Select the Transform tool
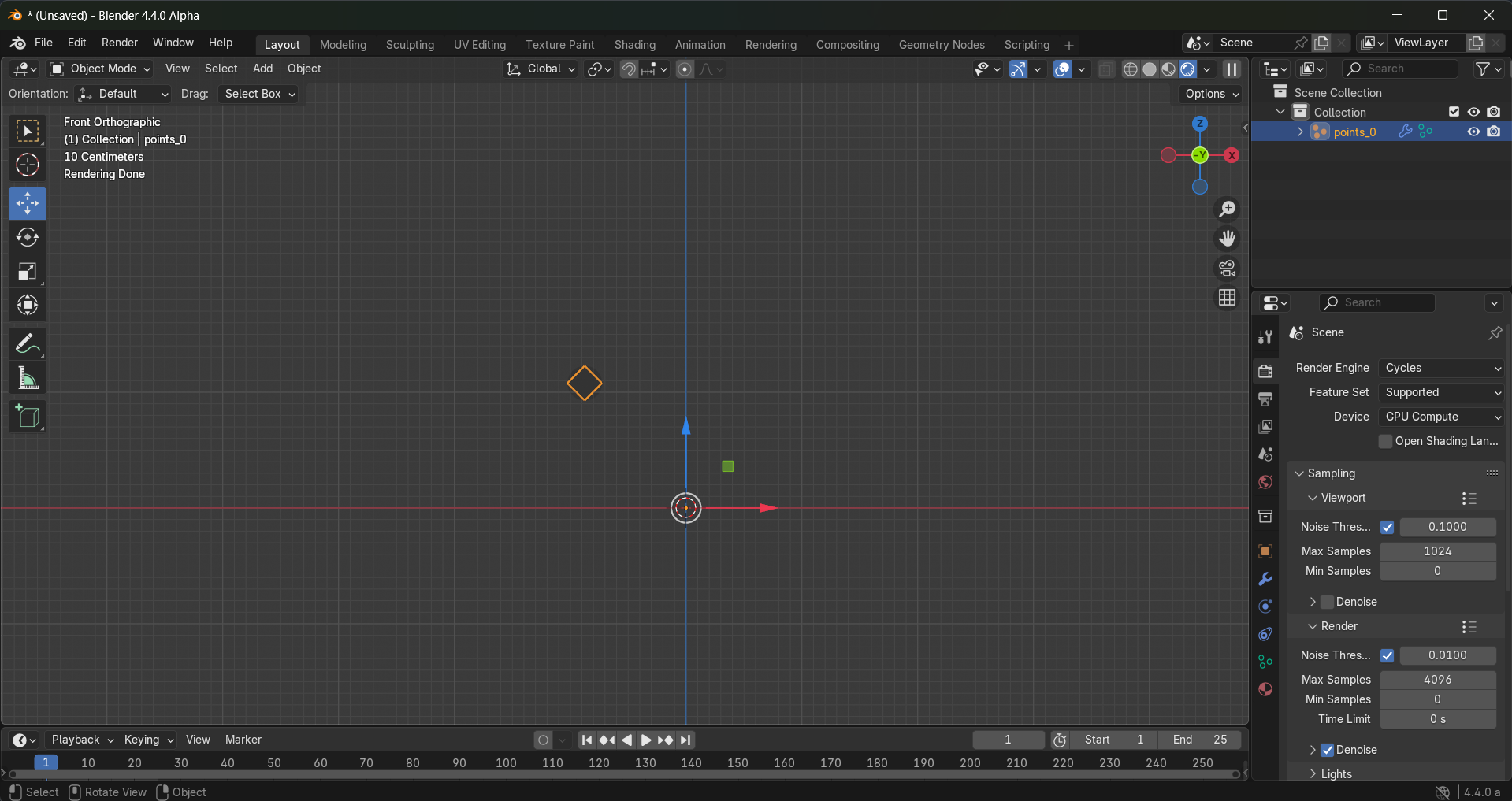Image resolution: width=1512 pixels, height=801 pixels. coord(28,306)
